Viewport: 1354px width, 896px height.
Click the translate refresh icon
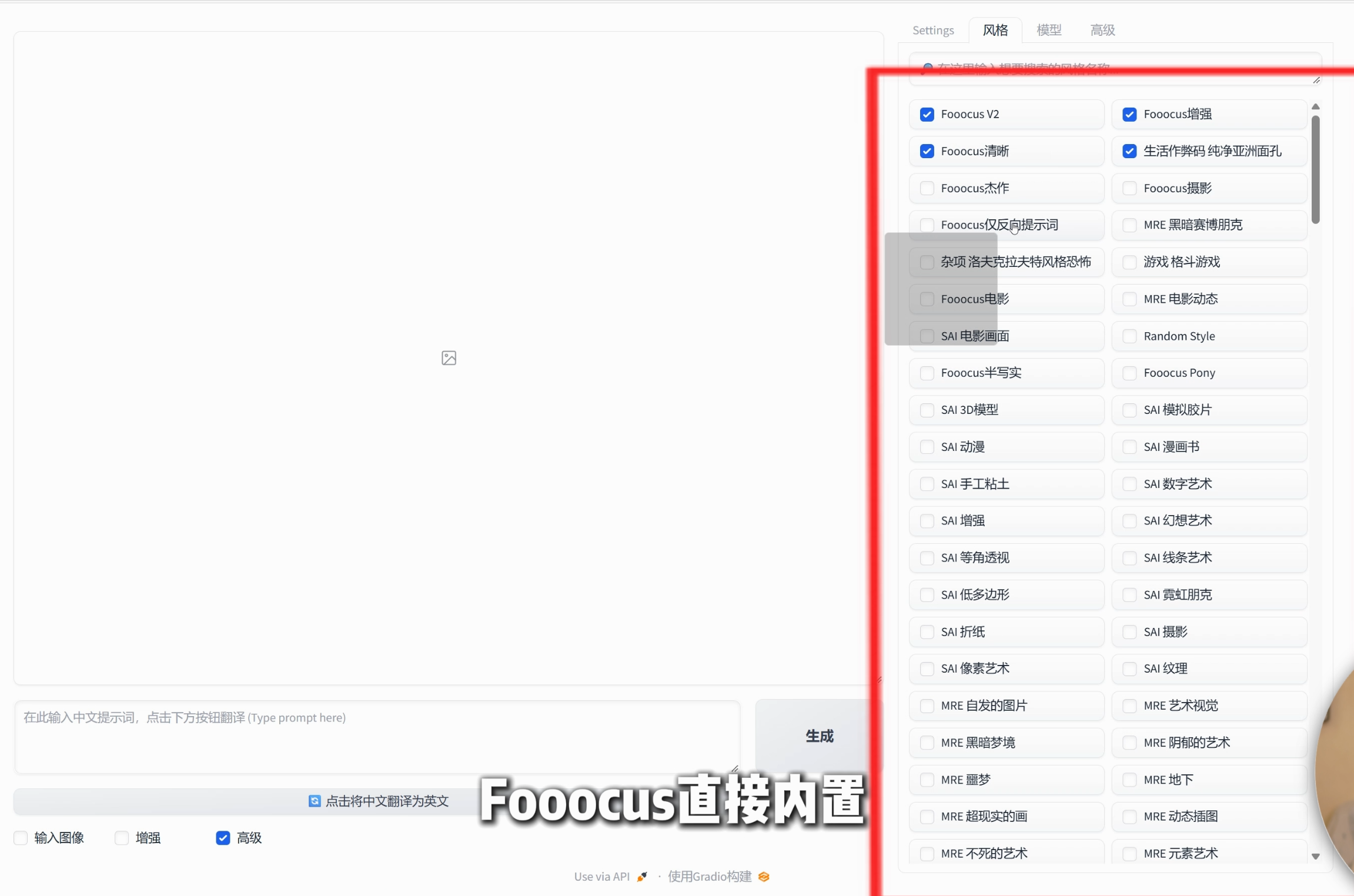coord(315,801)
